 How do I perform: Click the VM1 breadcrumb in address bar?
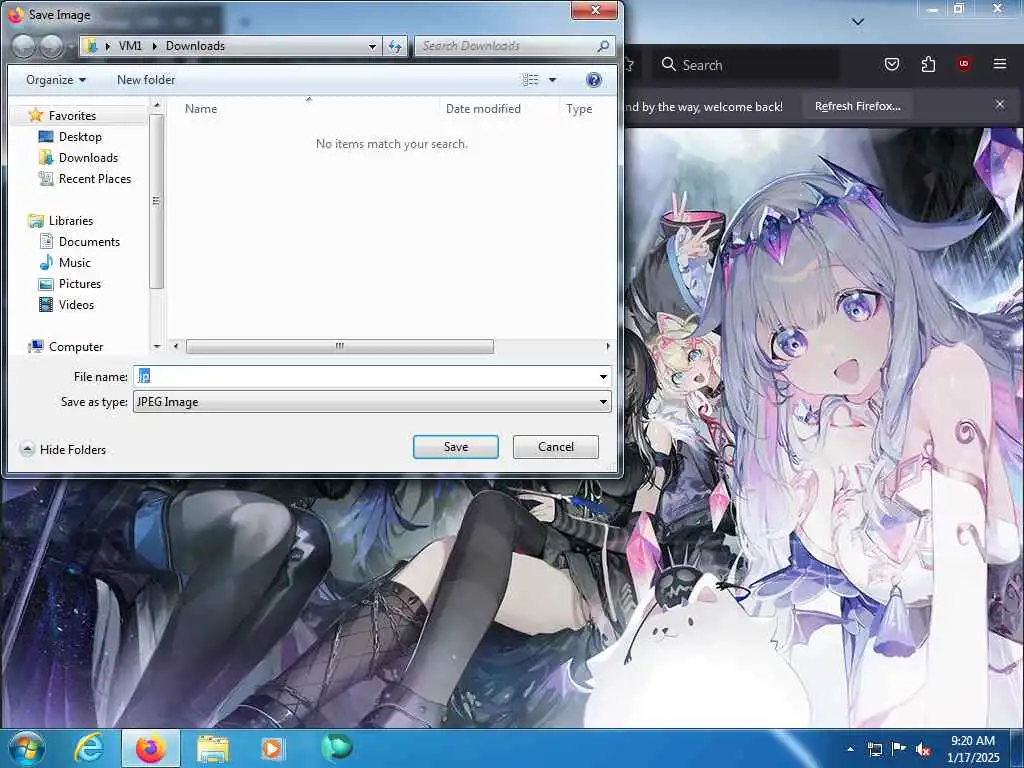(x=130, y=46)
